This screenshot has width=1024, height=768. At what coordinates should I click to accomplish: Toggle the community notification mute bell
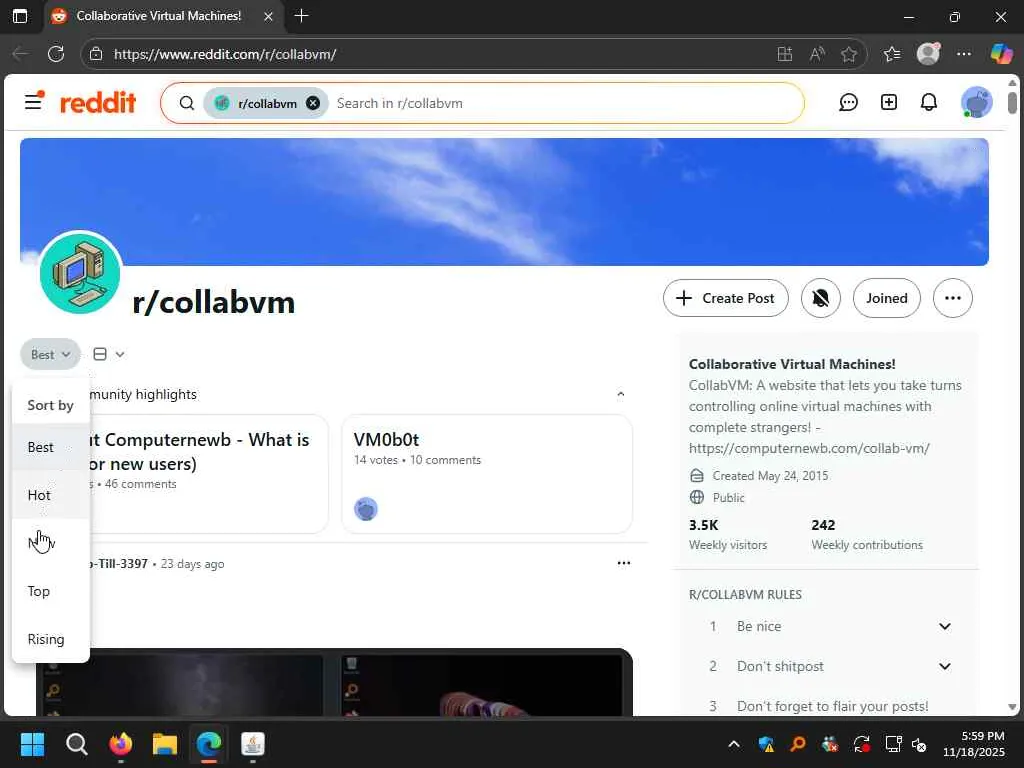(821, 298)
